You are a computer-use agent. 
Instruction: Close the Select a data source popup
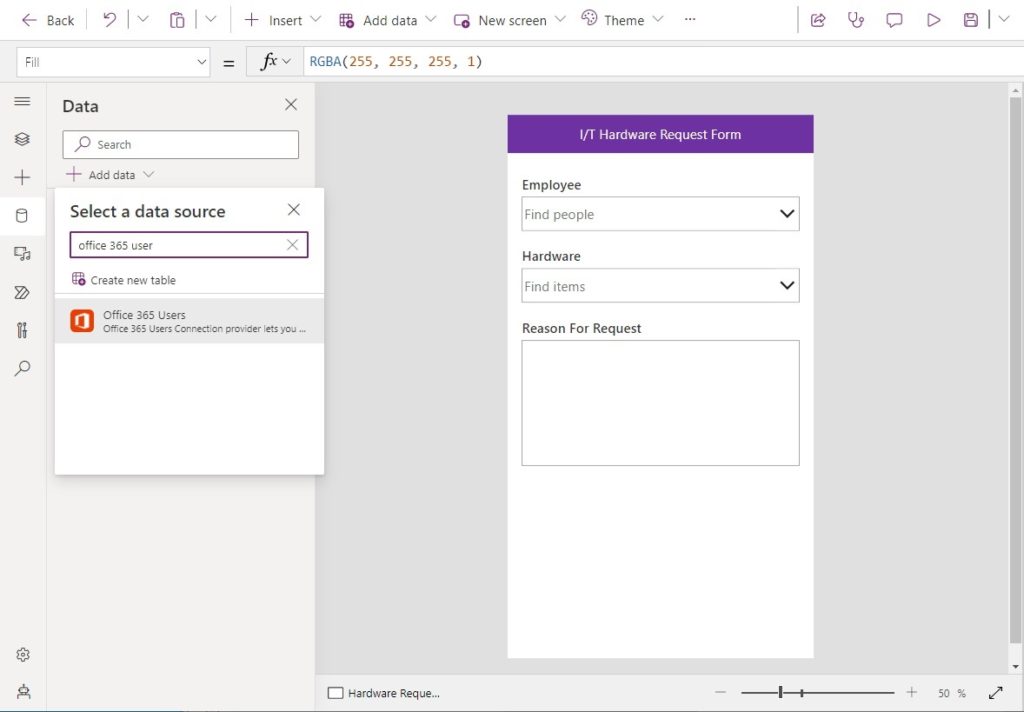294,210
